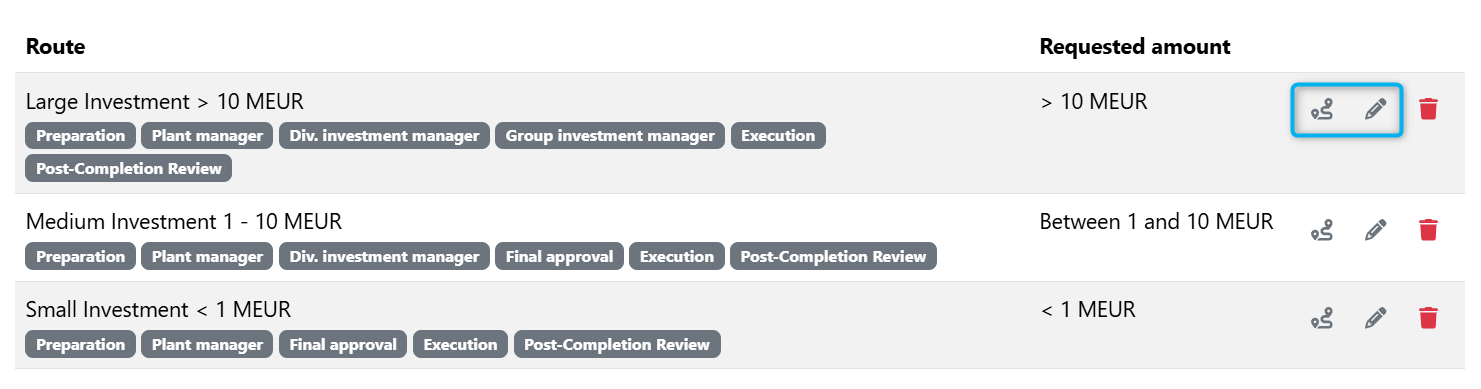
Task: Click the Requested amount column header
Action: click(x=1135, y=46)
